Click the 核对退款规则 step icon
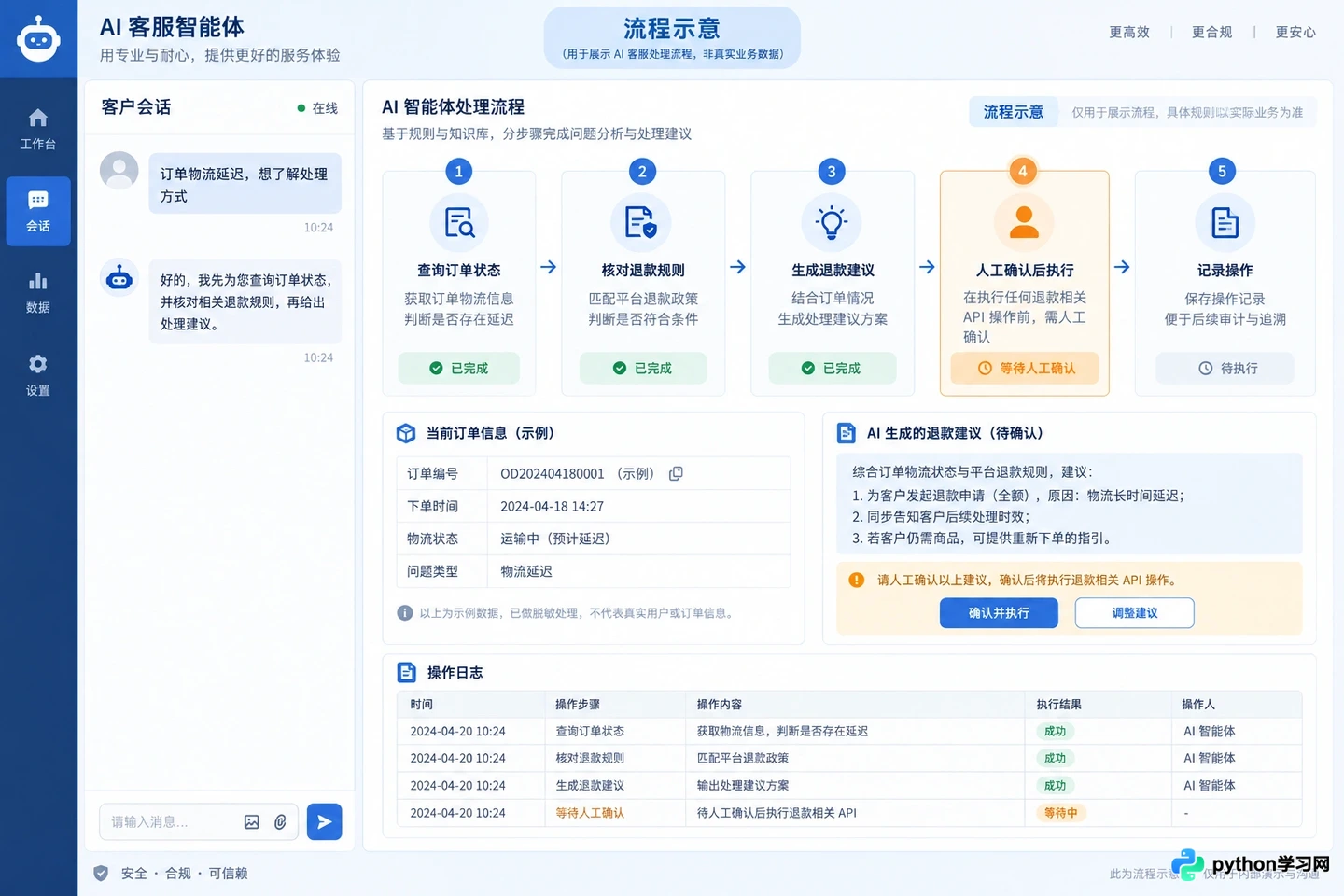Image resolution: width=1344 pixels, height=896 pixels. pos(641,223)
